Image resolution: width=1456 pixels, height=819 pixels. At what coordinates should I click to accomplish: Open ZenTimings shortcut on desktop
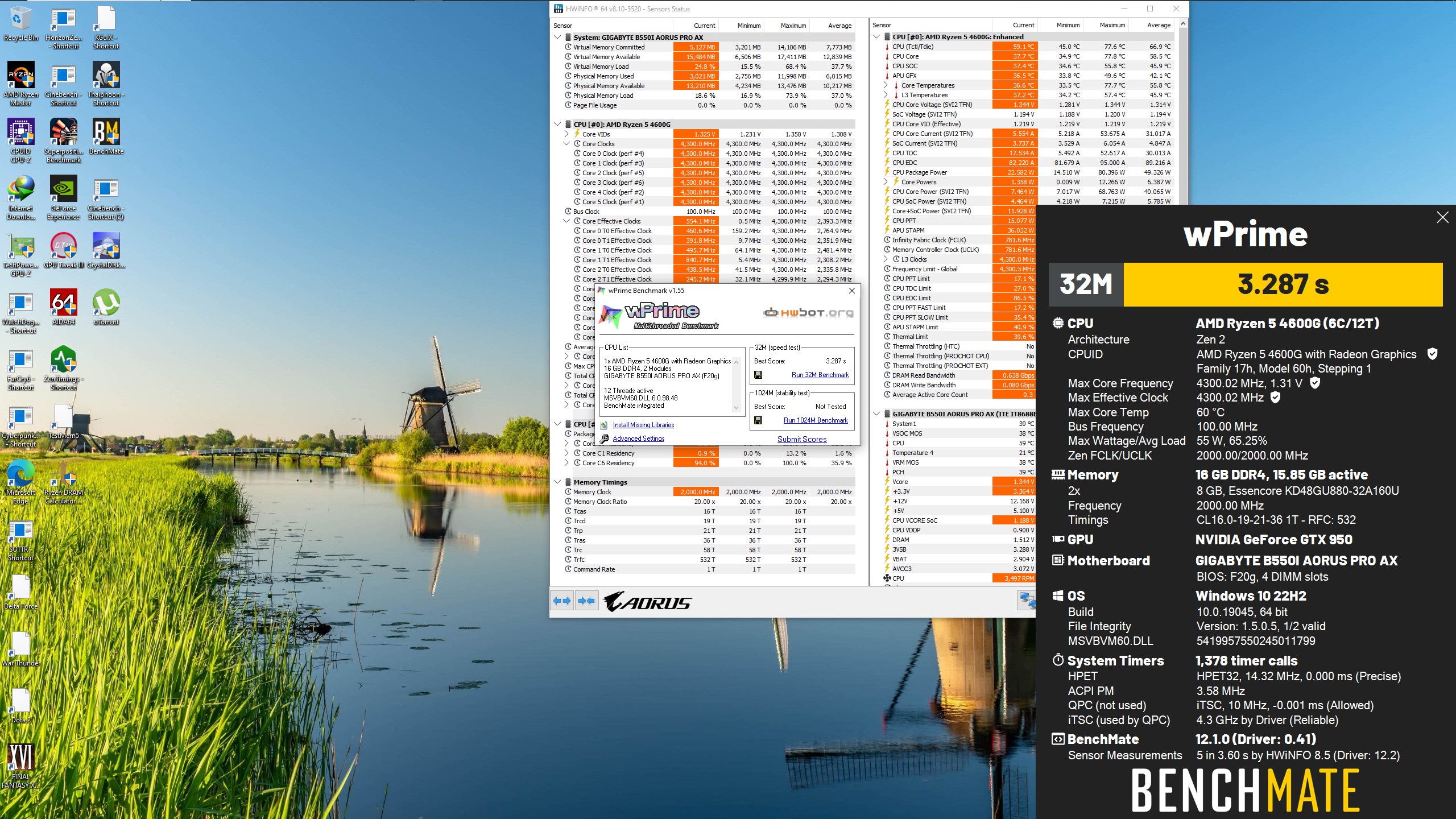[64, 368]
